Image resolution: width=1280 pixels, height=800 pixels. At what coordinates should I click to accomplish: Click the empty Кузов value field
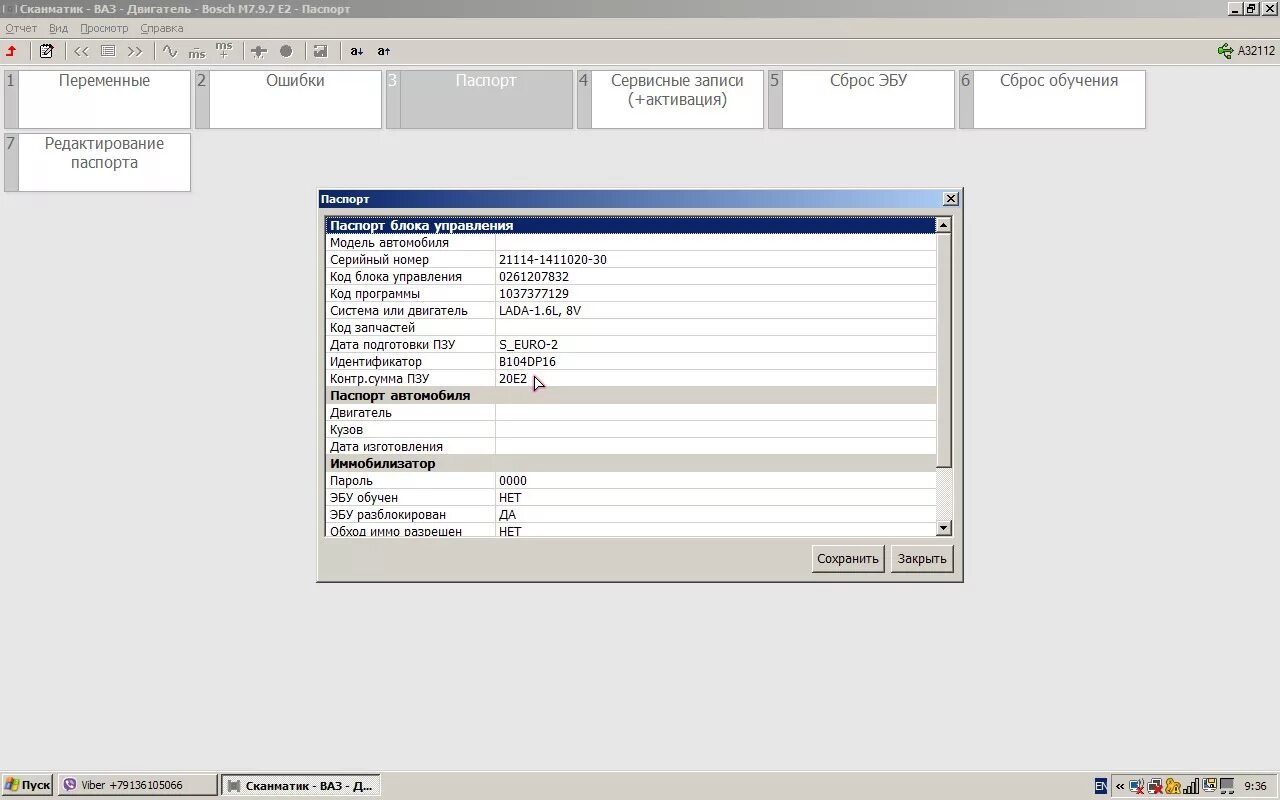pos(716,430)
